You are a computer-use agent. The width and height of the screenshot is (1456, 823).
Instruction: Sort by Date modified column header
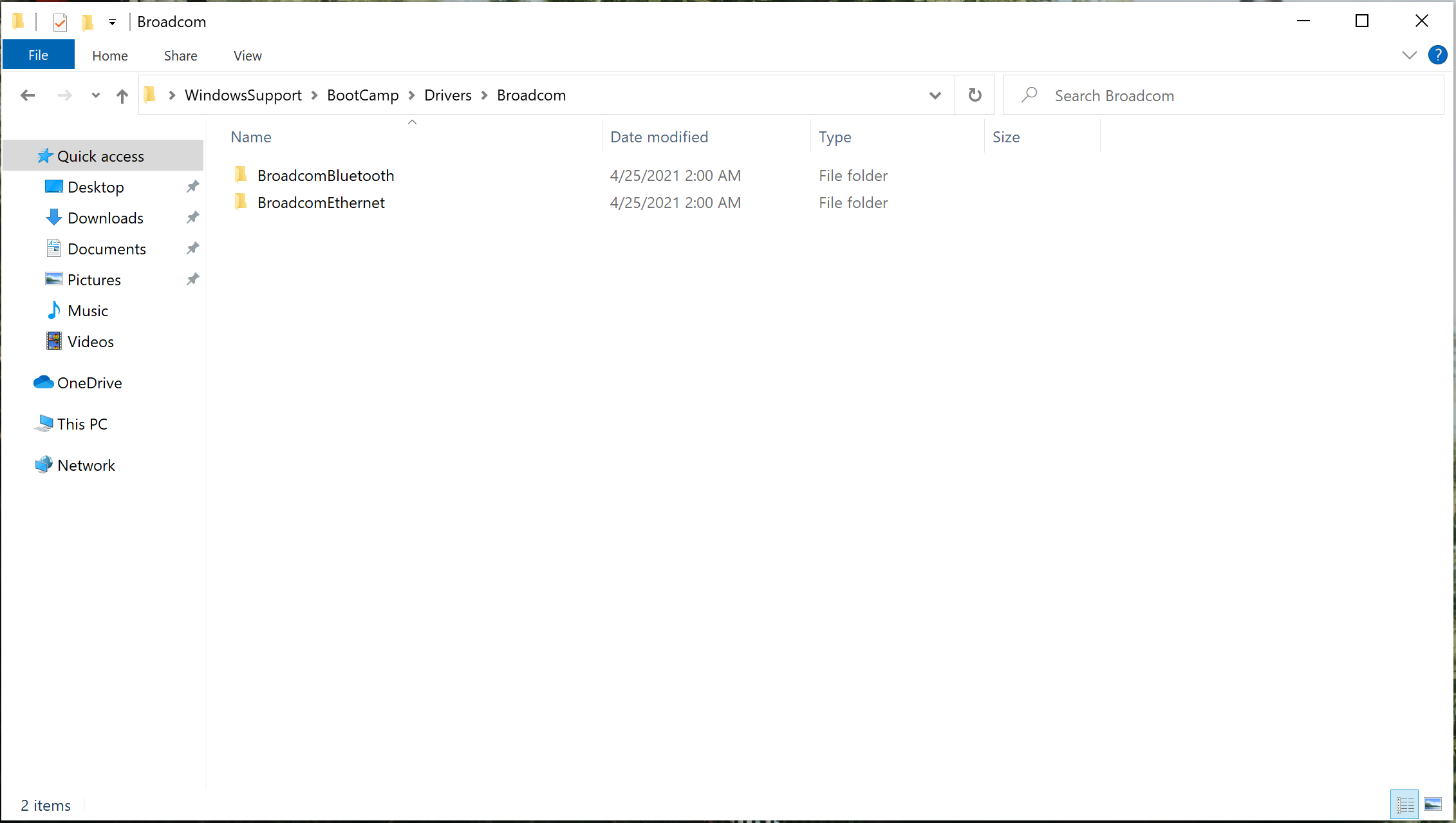click(658, 137)
